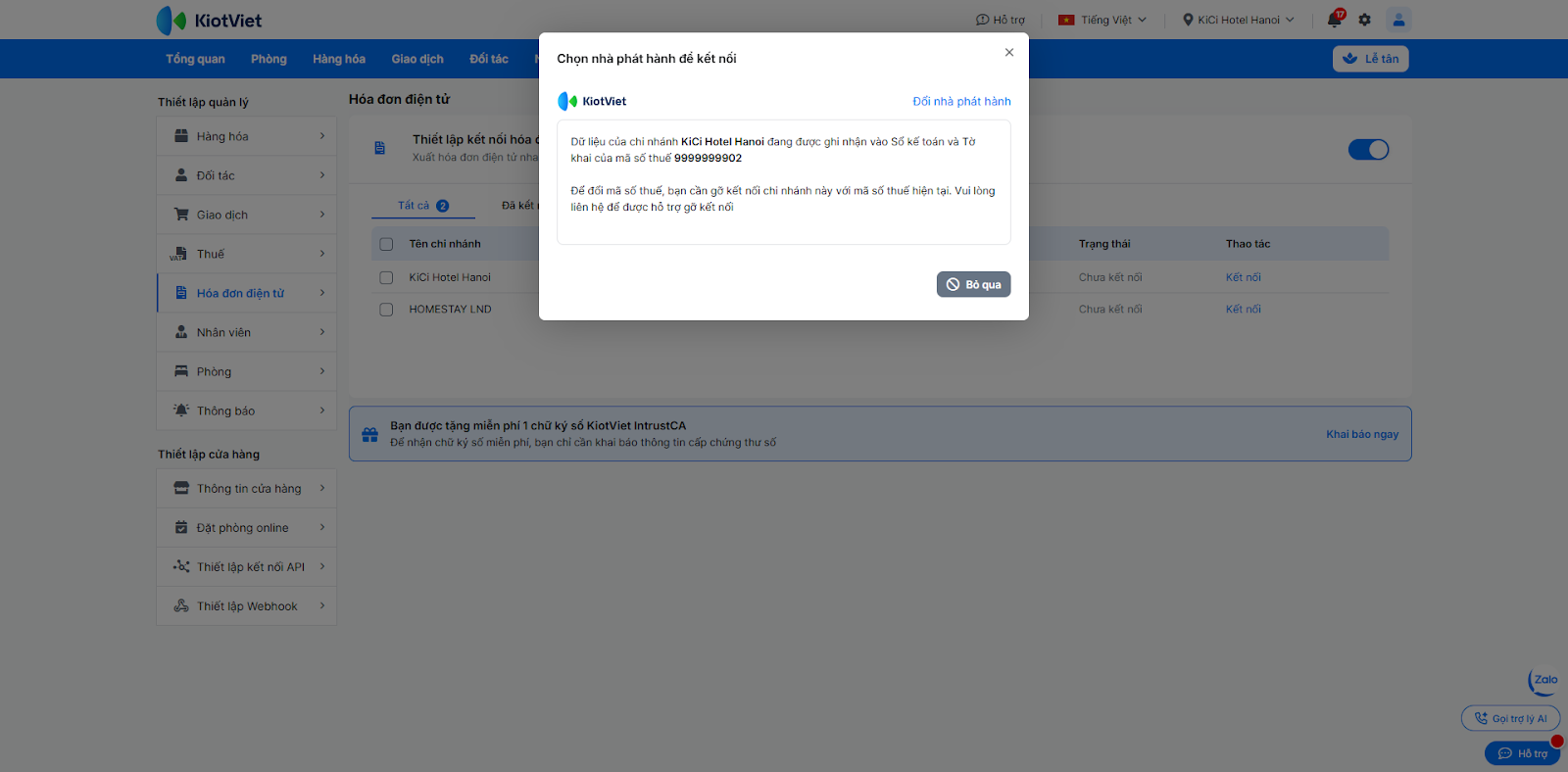The height and width of the screenshot is (772, 1568).
Task: Click the Tên chi nhánh column header
Action: [x=445, y=244]
